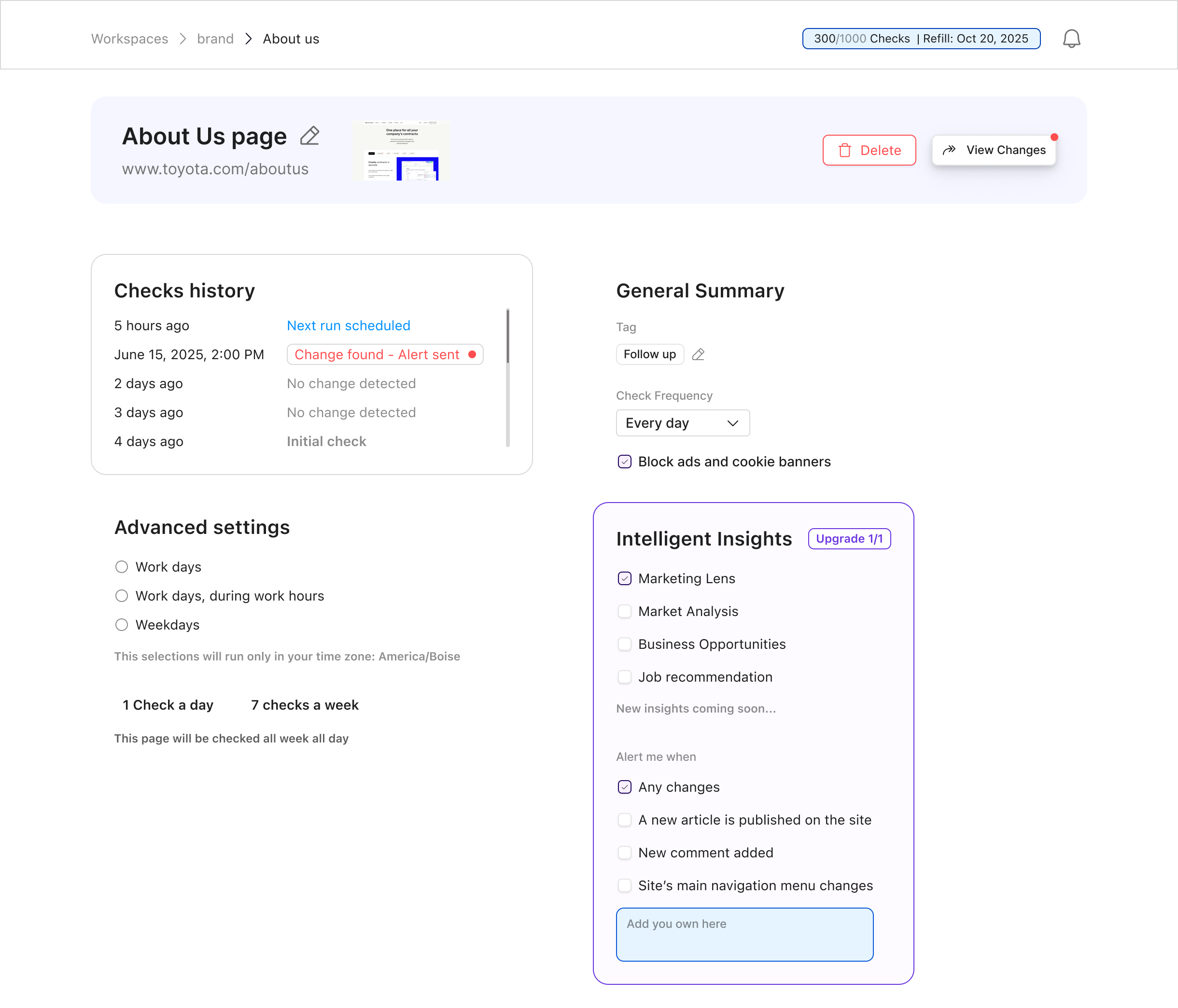Switch to the 7 checks a week tab

(304, 704)
